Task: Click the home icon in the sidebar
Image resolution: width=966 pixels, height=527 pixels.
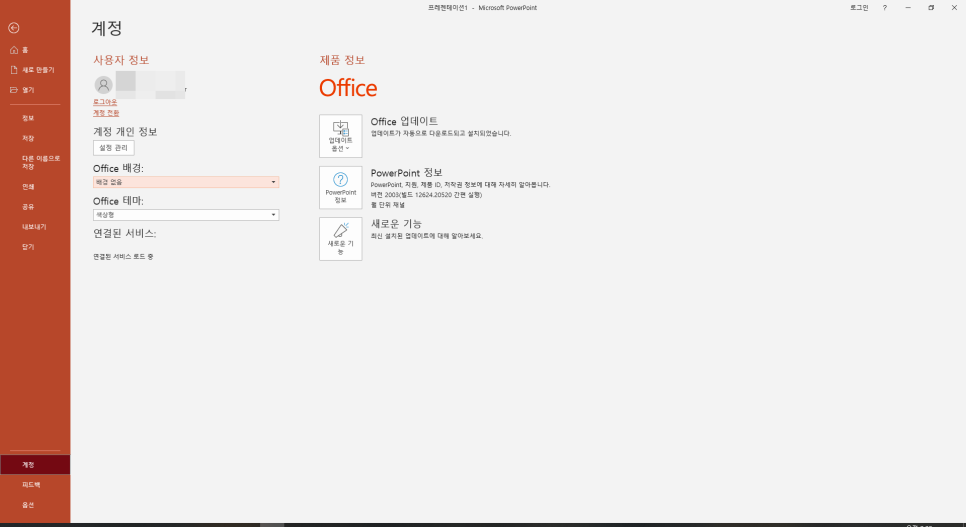Action: pyautogui.click(x=14, y=50)
